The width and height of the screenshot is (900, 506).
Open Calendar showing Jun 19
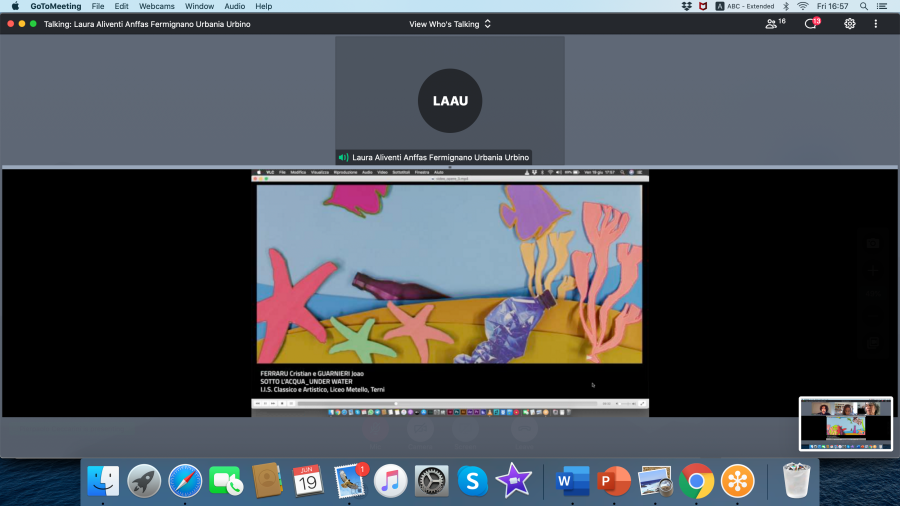[x=308, y=481]
